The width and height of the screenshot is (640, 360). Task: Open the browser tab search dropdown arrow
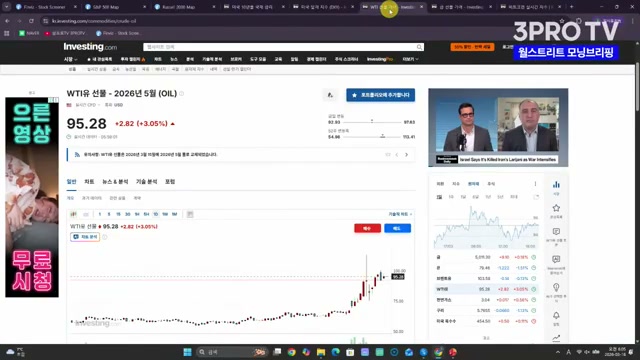tap(7, 7)
